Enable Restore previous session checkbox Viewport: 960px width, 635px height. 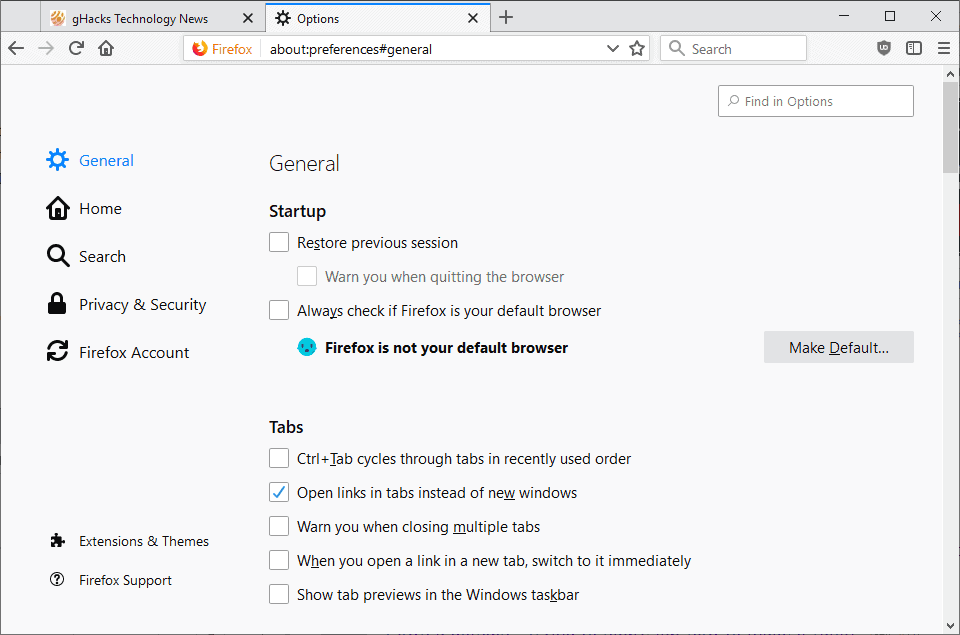[279, 242]
